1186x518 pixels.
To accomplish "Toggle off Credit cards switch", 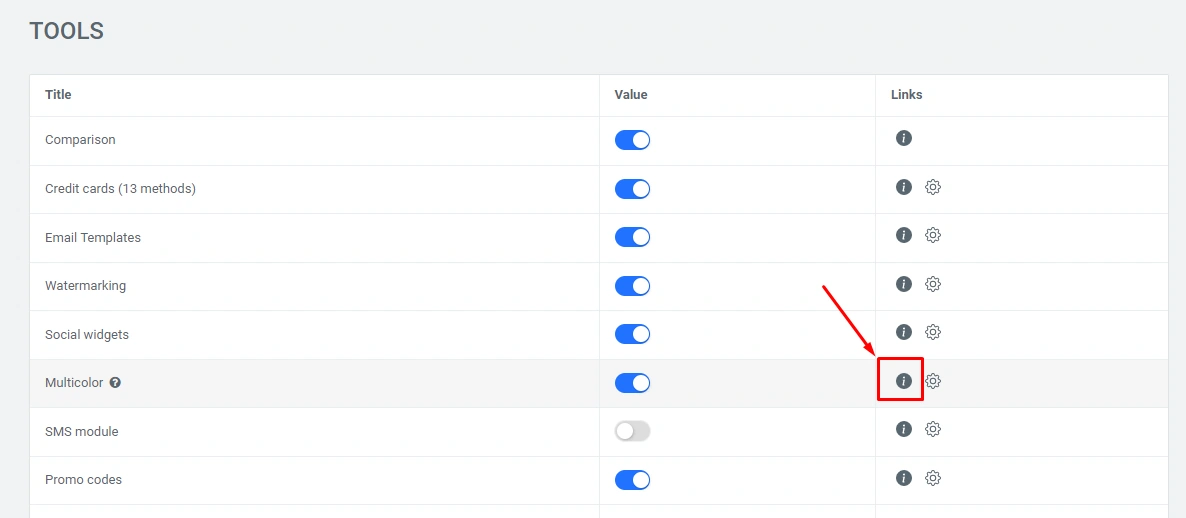I will tap(632, 189).
